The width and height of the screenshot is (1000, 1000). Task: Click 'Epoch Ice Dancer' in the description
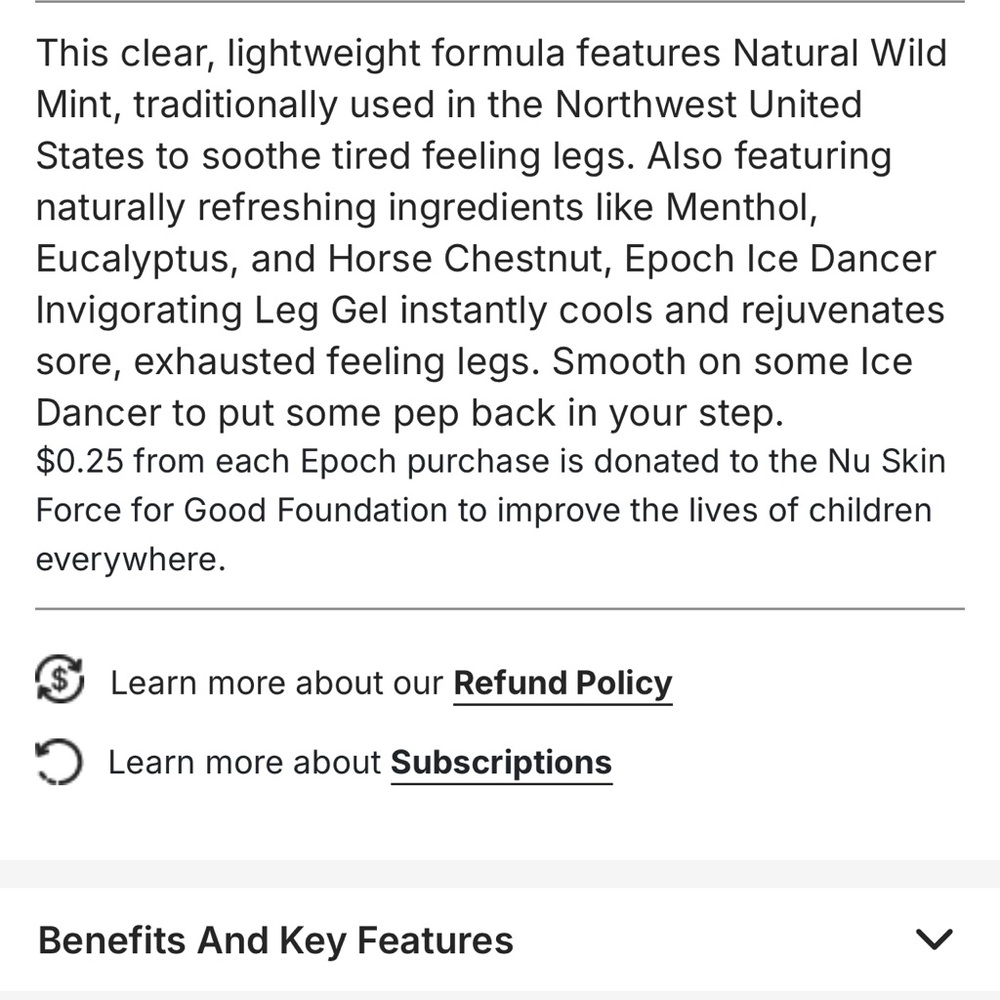click(779, 259)
